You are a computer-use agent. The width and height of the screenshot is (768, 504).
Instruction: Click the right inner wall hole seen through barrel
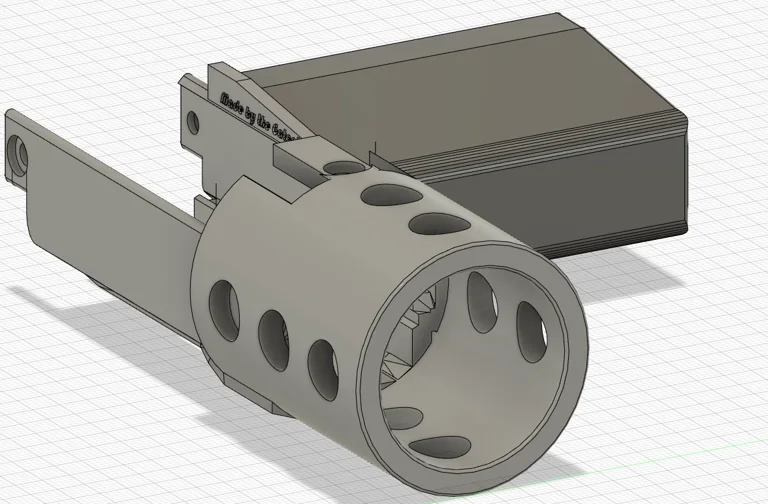(x=530, y=330)
